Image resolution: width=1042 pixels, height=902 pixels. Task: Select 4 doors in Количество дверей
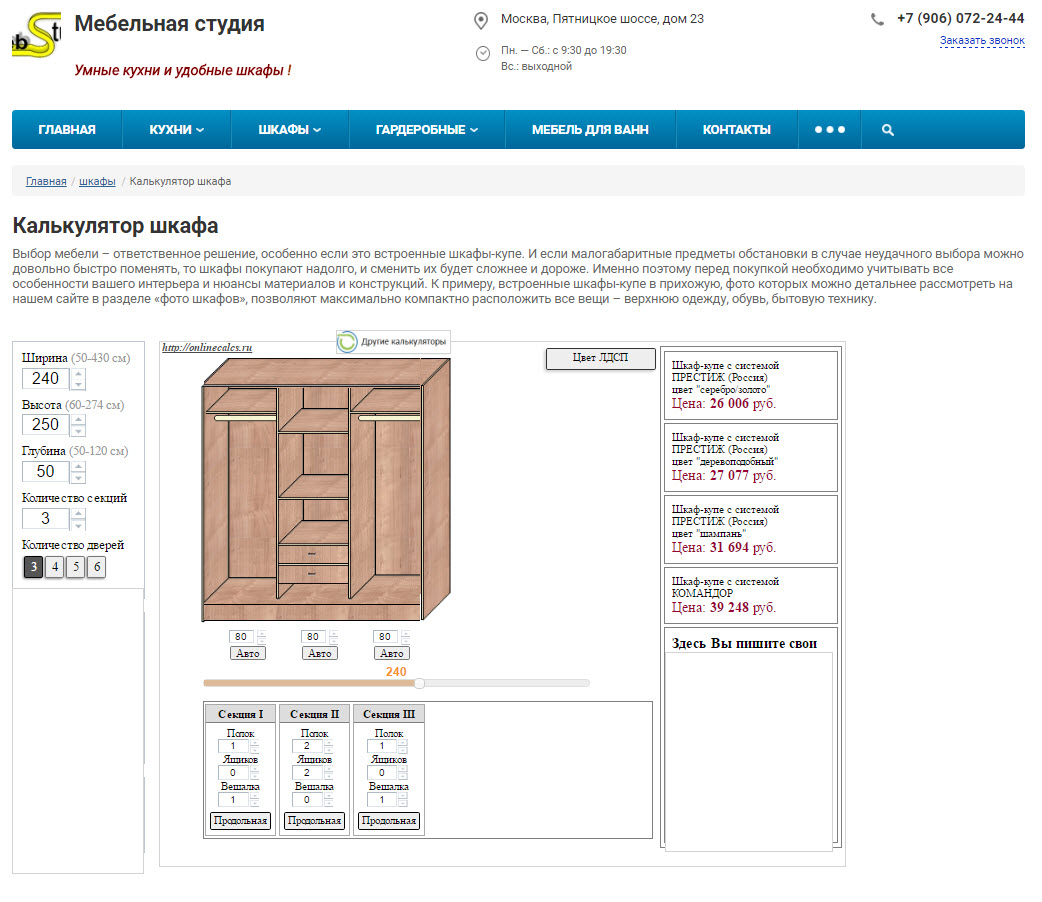point(54,567)
